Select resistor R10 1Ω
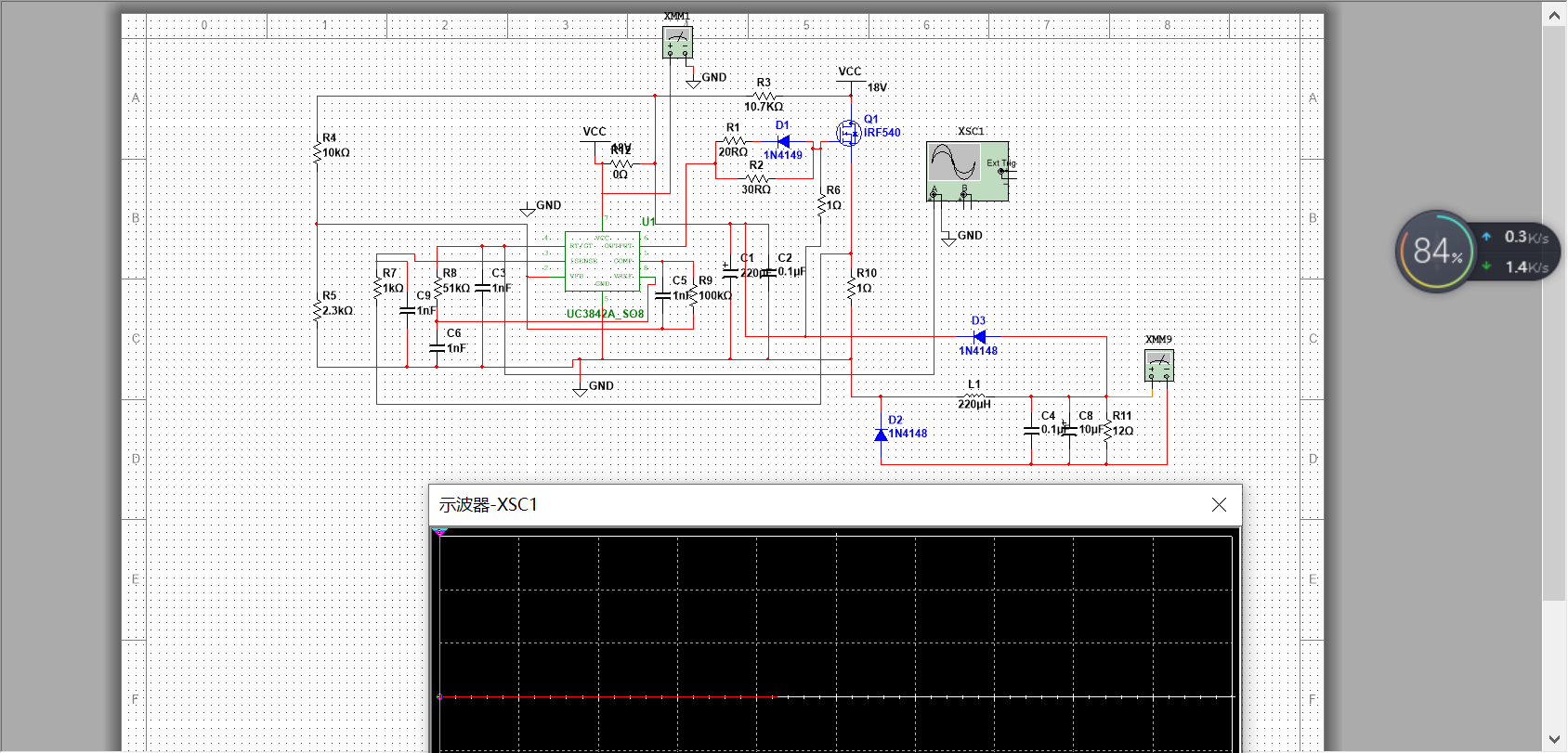This screenshot has height=753, width=1568. coord(851,287)
